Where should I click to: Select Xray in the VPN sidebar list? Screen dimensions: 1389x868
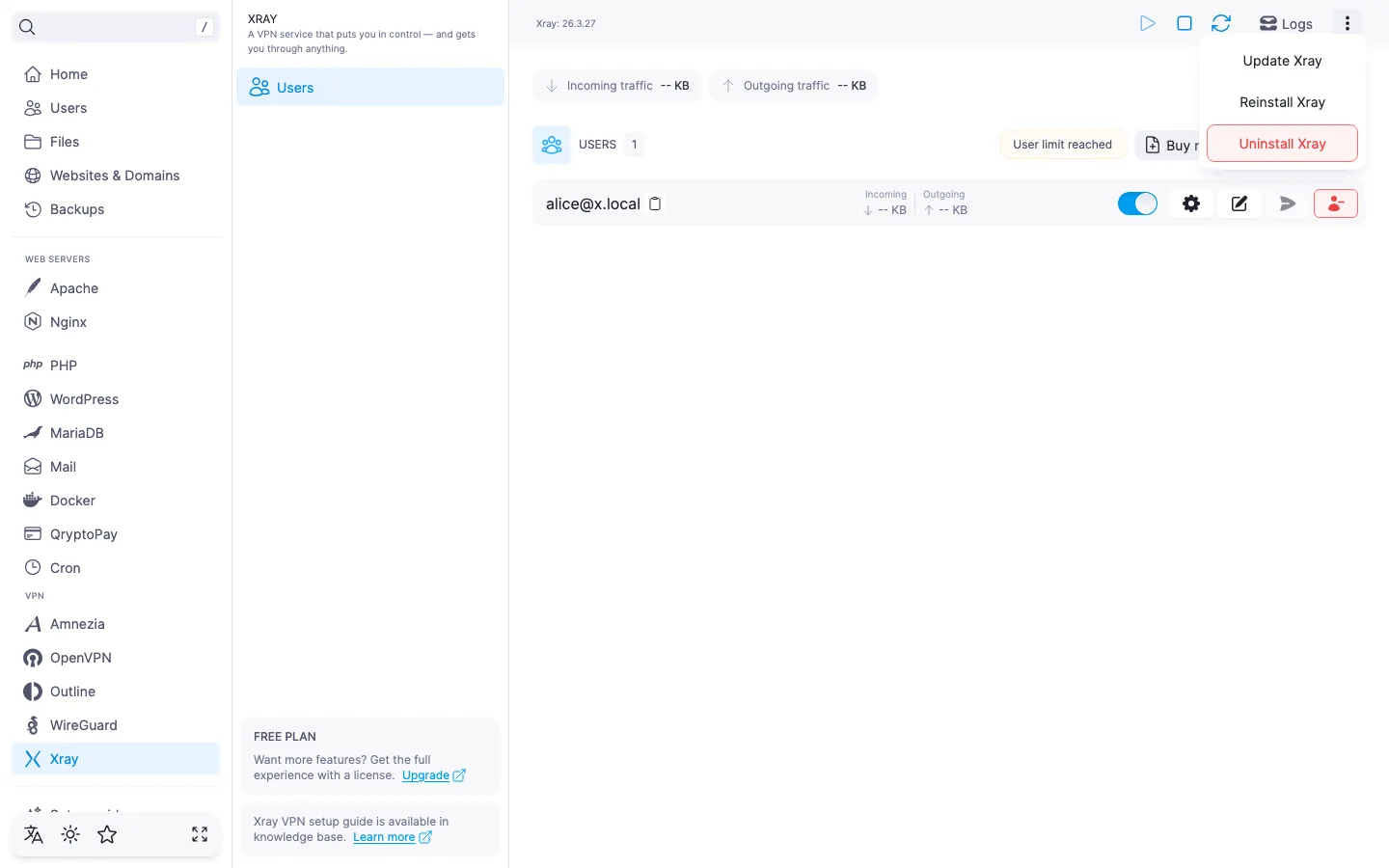pos(116,759)
